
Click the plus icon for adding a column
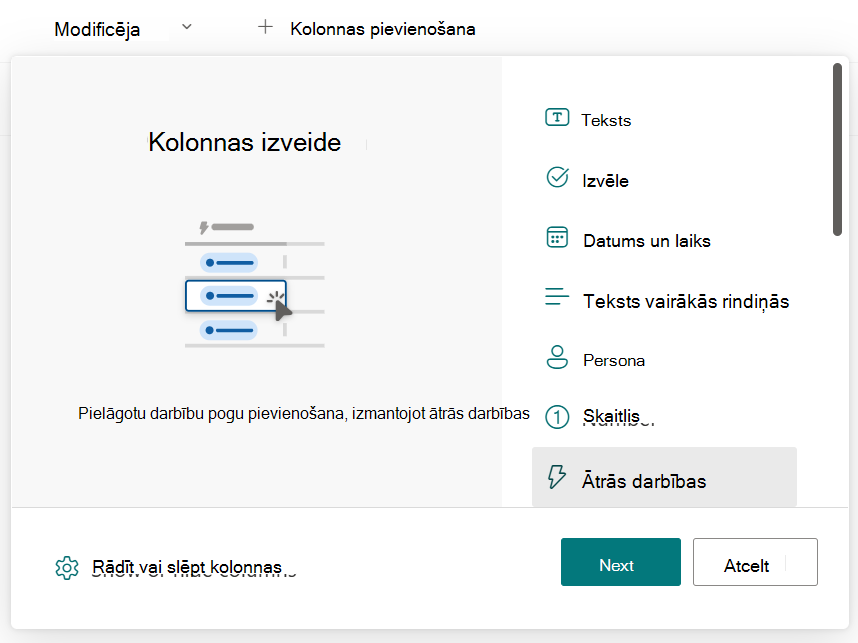pyautogui.click(x=265, y=27)
